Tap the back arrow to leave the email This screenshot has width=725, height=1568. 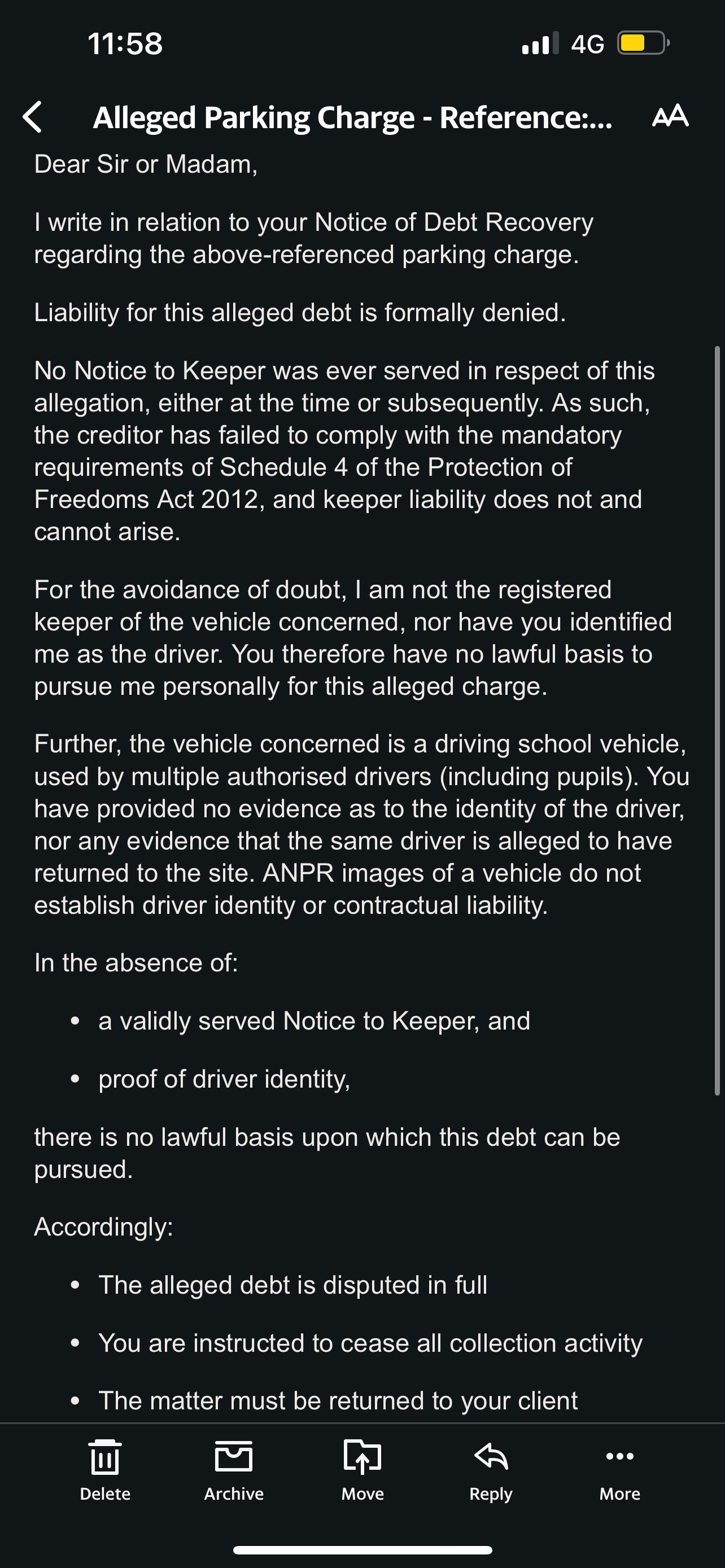point(32,116)
